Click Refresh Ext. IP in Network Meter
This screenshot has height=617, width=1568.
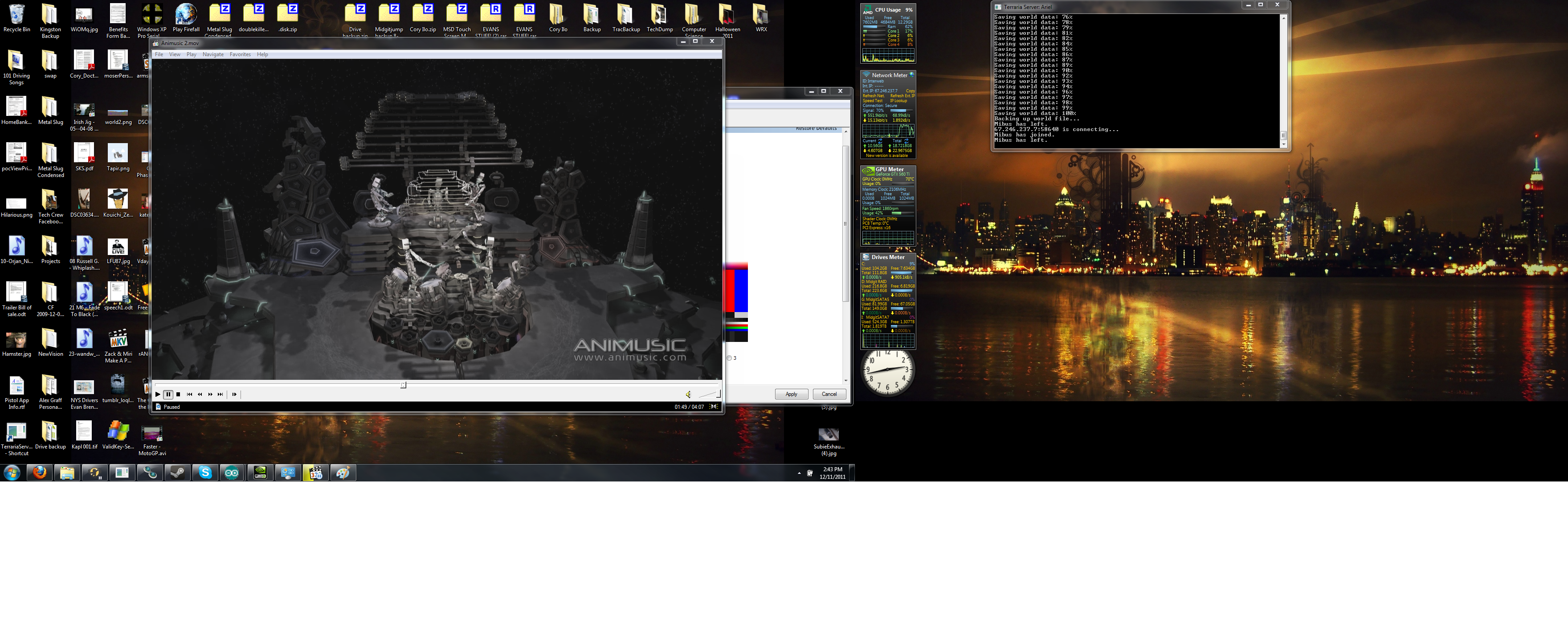902,95
